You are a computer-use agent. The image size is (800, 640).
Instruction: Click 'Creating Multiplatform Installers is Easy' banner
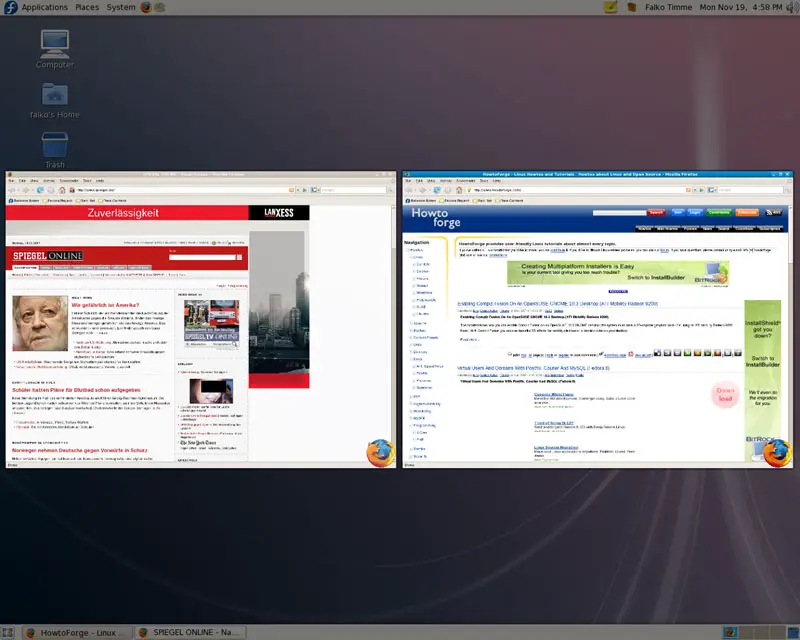pyautogui.click(x=618, y=273)
